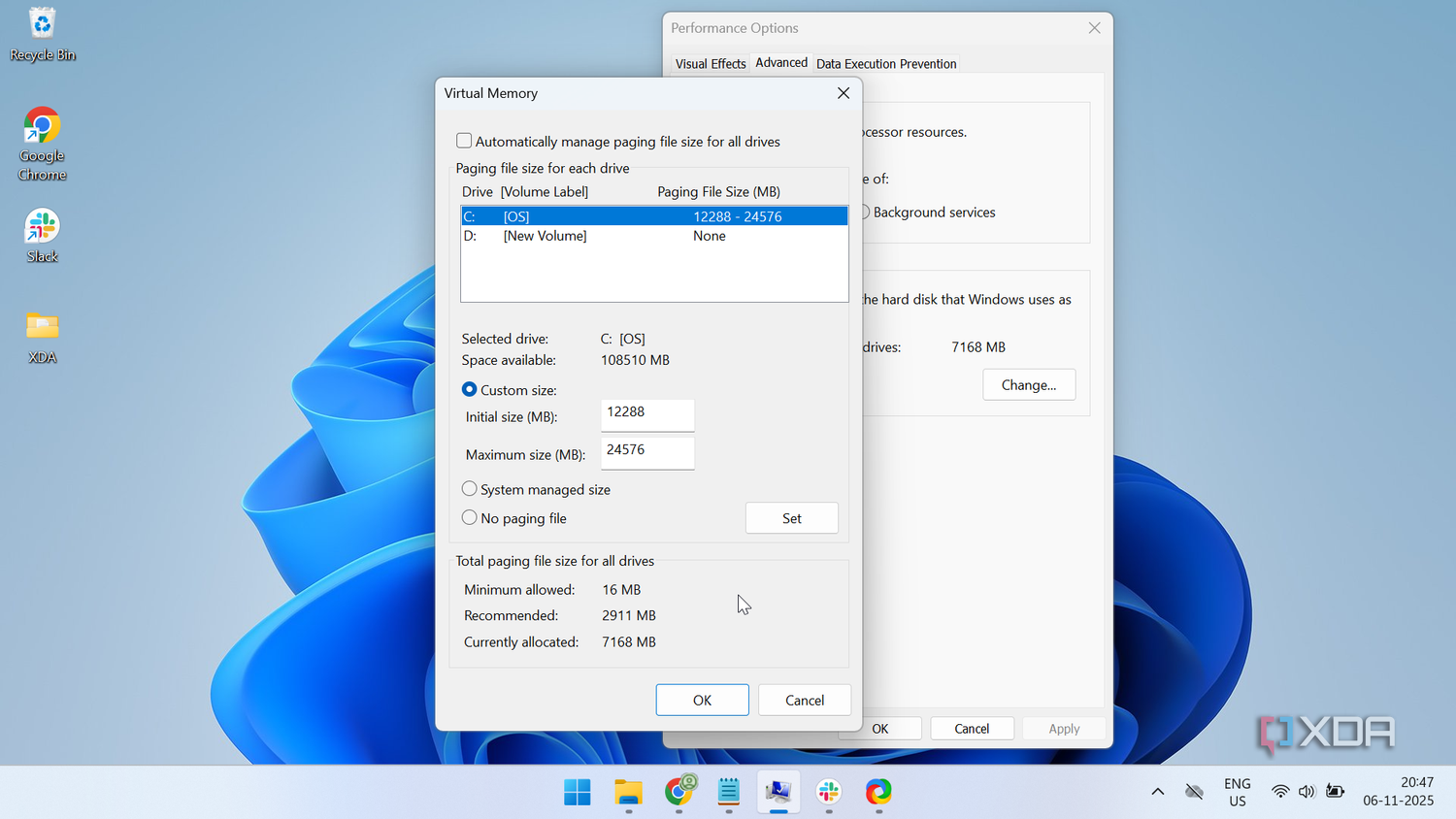Open File Explorer from the taskbar
The width and height of the screenshot is (1456, 819).
(x=628, y=793)
